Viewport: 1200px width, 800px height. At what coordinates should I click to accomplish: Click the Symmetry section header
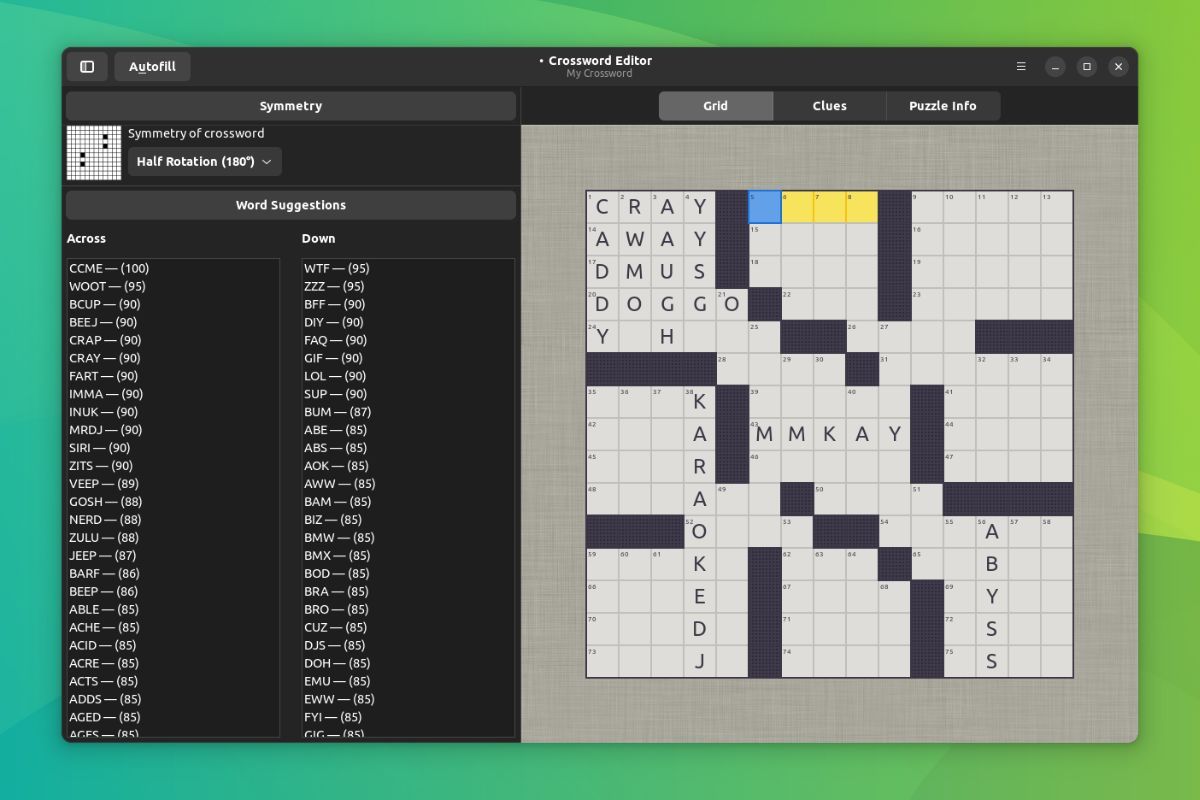point(290,105)
